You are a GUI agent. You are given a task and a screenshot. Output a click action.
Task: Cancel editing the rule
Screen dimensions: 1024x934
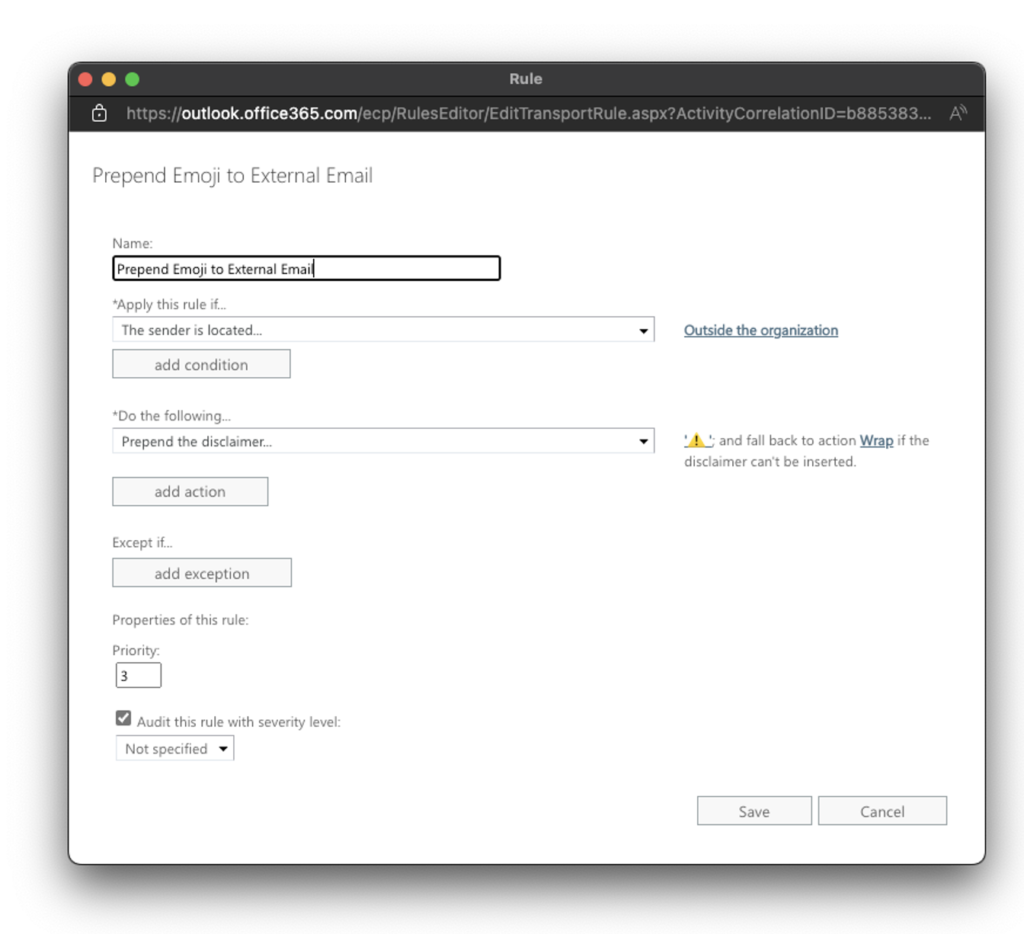[882, 811]
